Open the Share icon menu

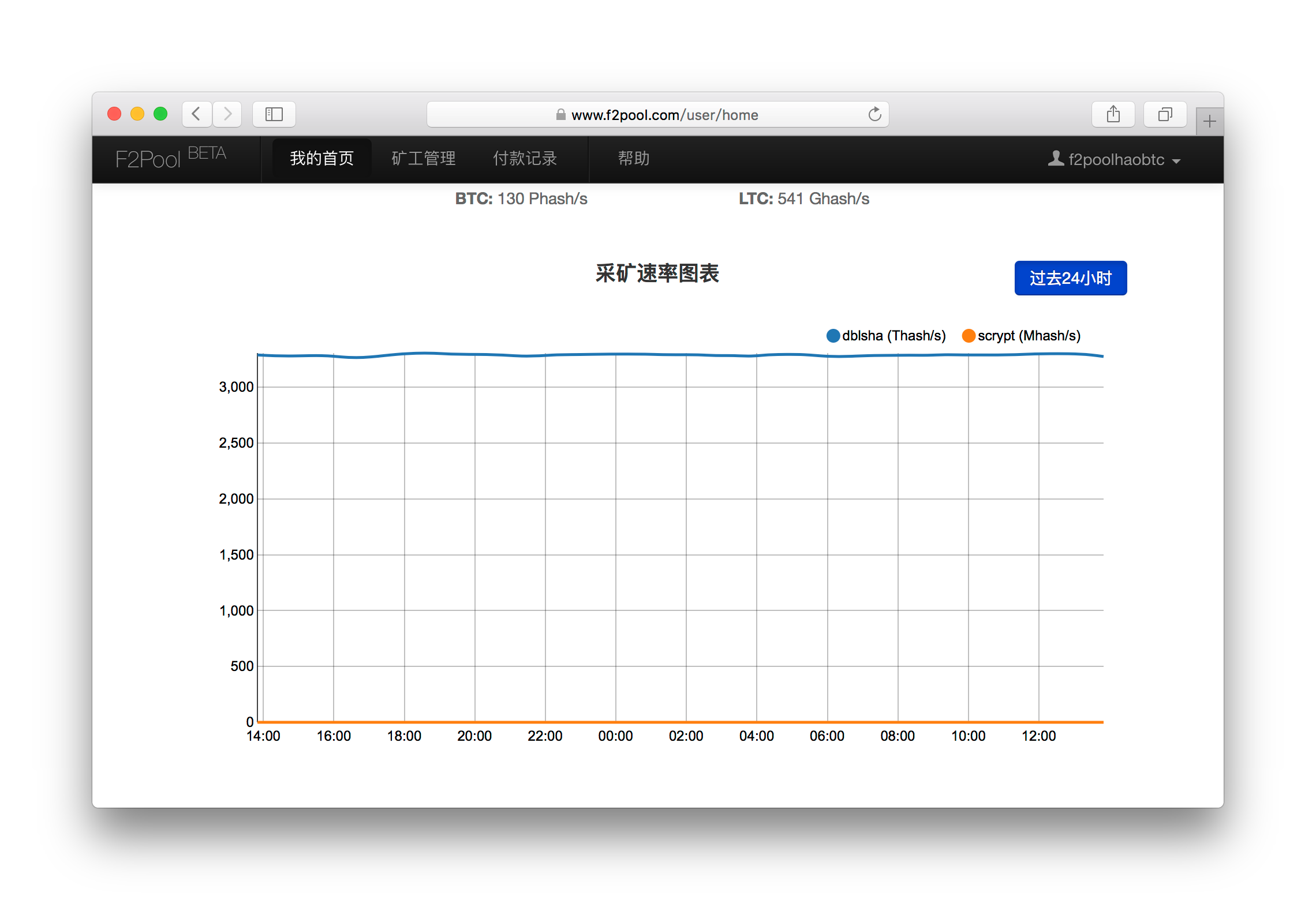click(1113, 114)
